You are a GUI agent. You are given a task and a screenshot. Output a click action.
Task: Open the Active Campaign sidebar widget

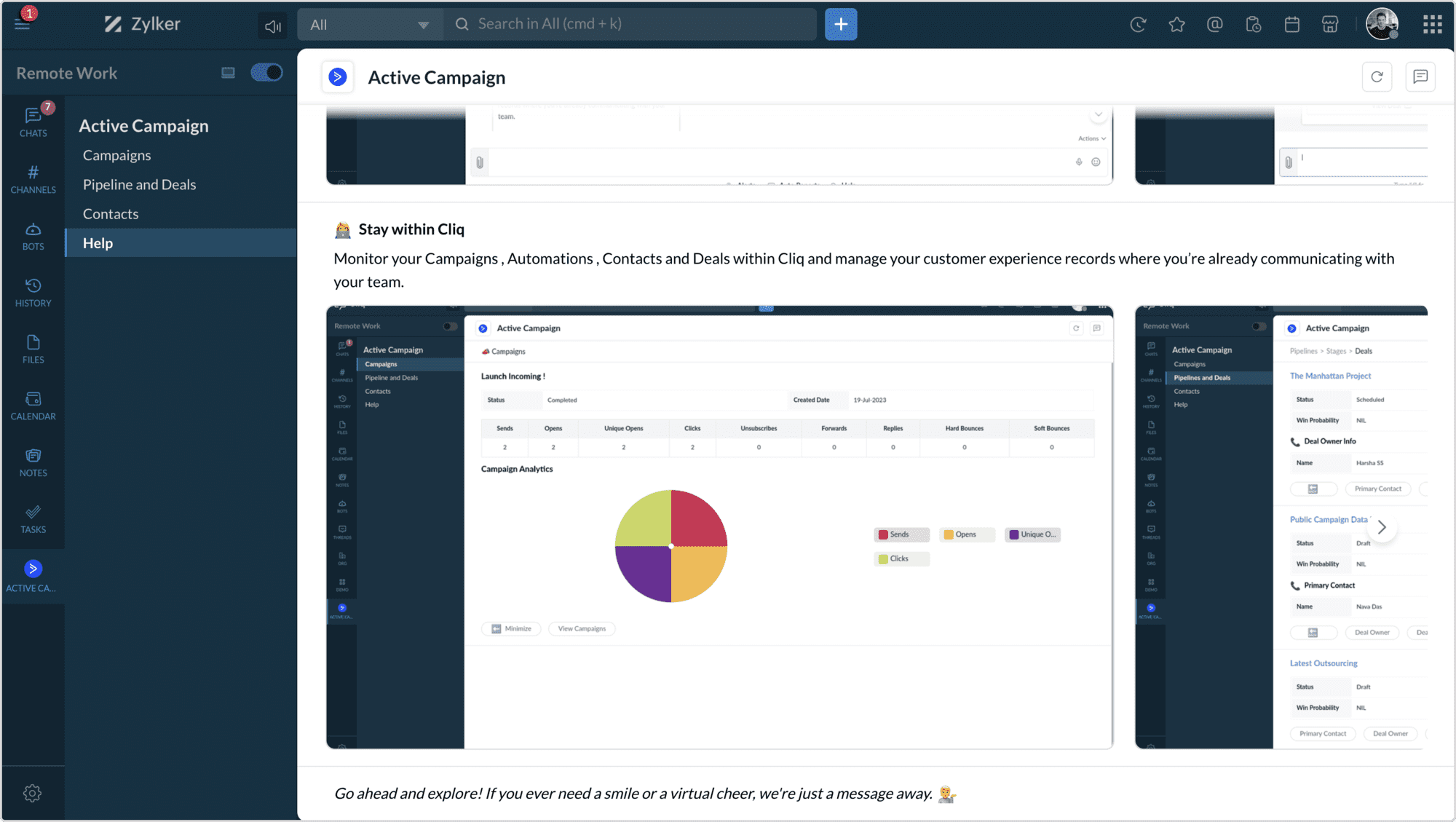click(33, 576)
